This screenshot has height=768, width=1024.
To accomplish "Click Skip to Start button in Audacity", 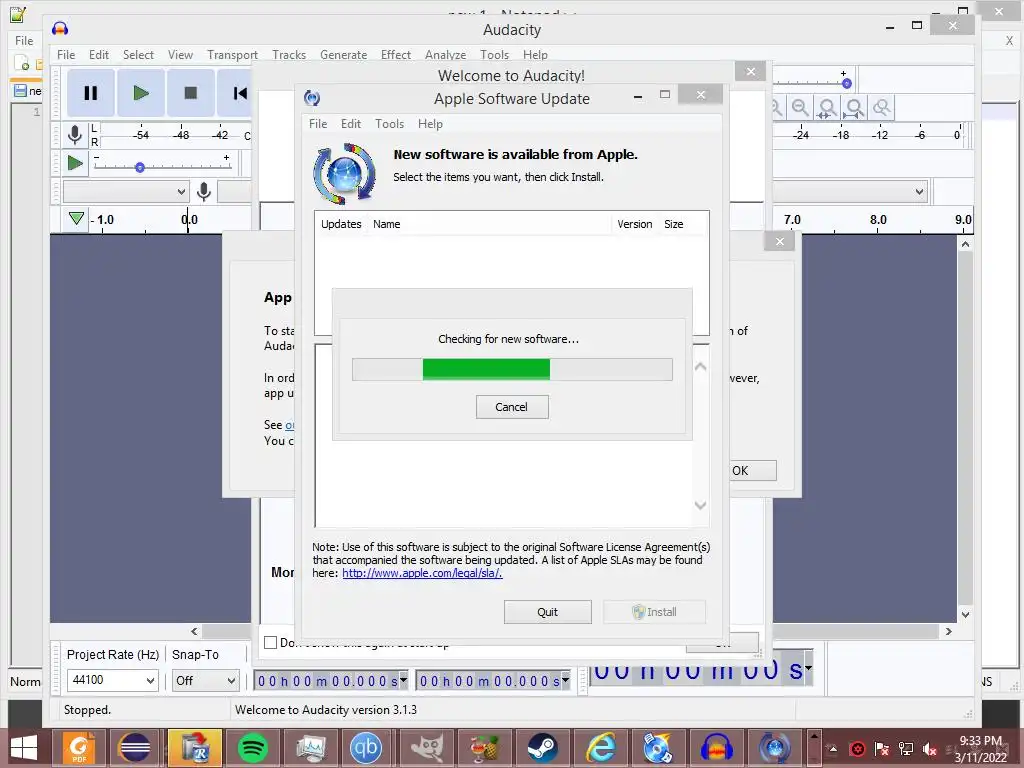I will (238, 93).
